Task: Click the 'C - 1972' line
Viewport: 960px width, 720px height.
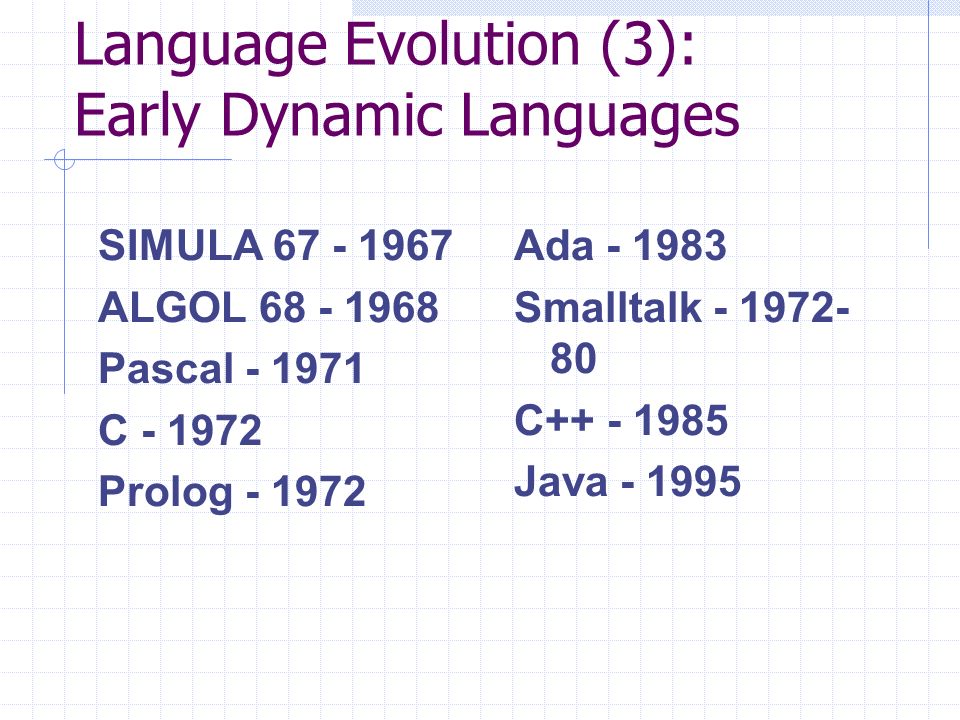Action: (x=180, y=429)
